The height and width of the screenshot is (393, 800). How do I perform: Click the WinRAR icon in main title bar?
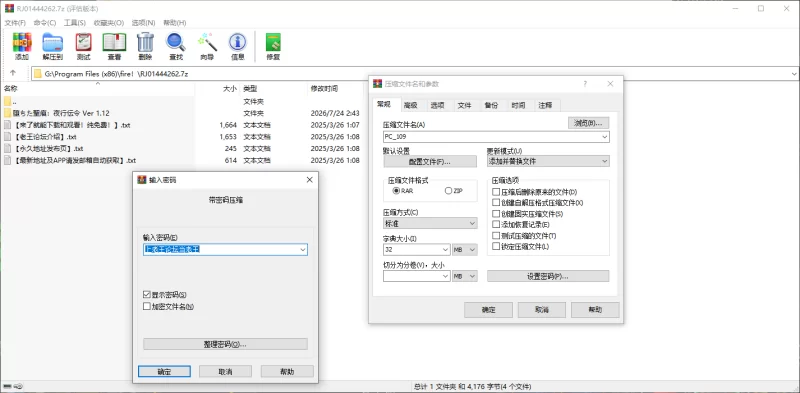pyautogui.click(x=8, y=9)
